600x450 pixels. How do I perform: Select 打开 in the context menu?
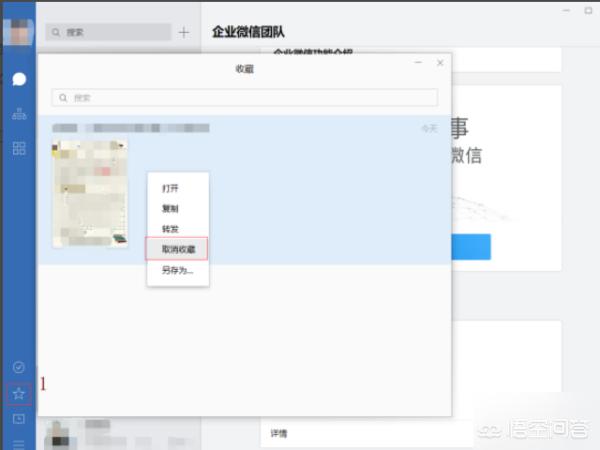(x=170, y=188)
